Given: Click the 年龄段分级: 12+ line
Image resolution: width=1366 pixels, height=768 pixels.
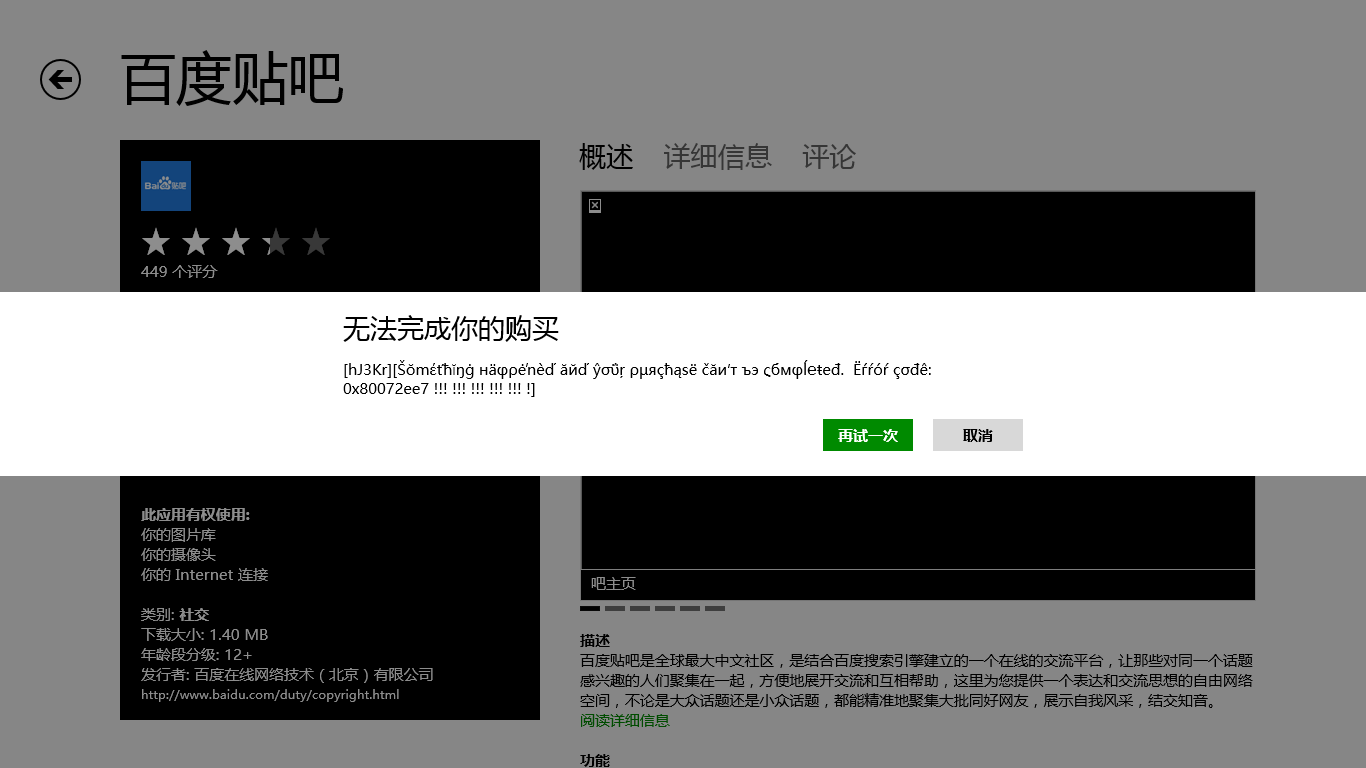Looking at the screenshot, I should click(197, 655).
